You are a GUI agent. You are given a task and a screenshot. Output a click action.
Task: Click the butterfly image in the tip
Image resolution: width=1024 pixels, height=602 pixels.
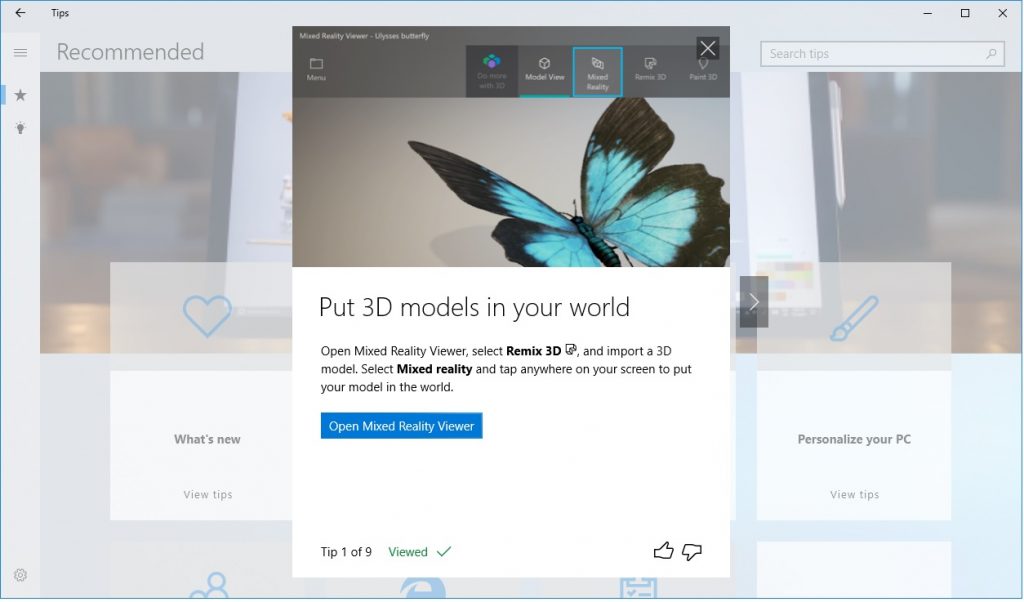click(511, 182)
